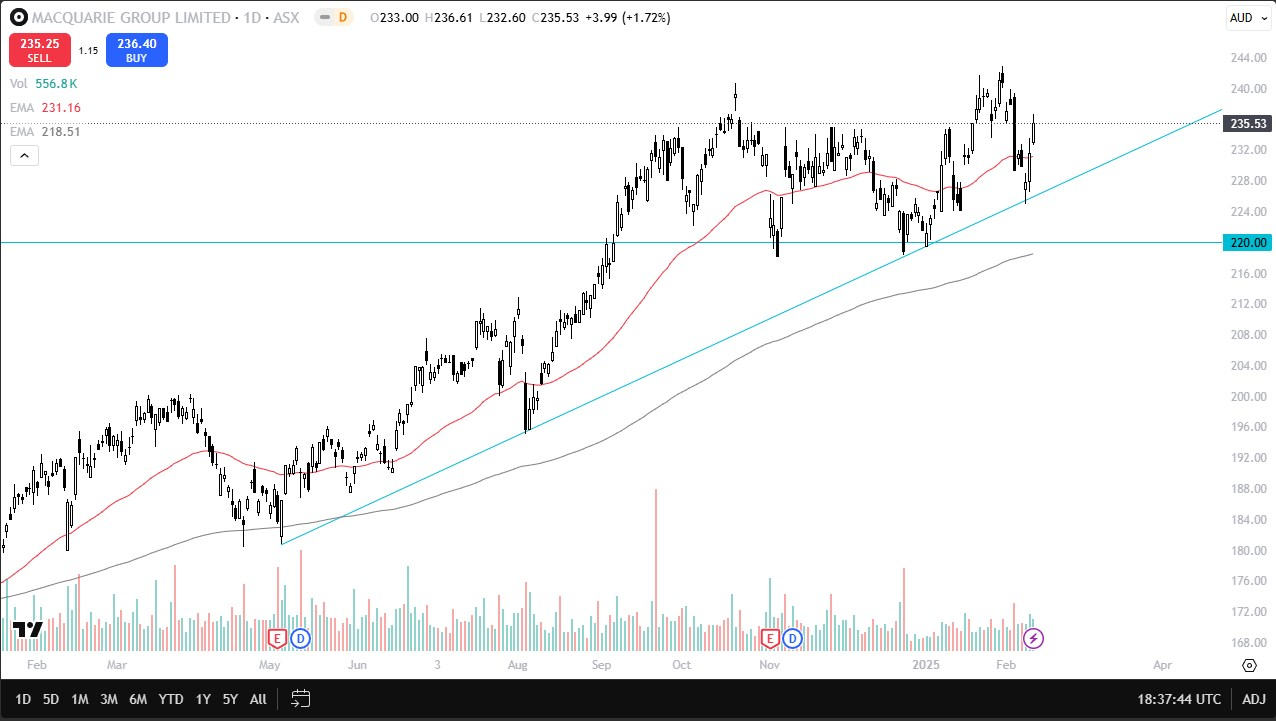
Task: Click the +3.99 (+1.72%) change value
Action: click(629, 18)
